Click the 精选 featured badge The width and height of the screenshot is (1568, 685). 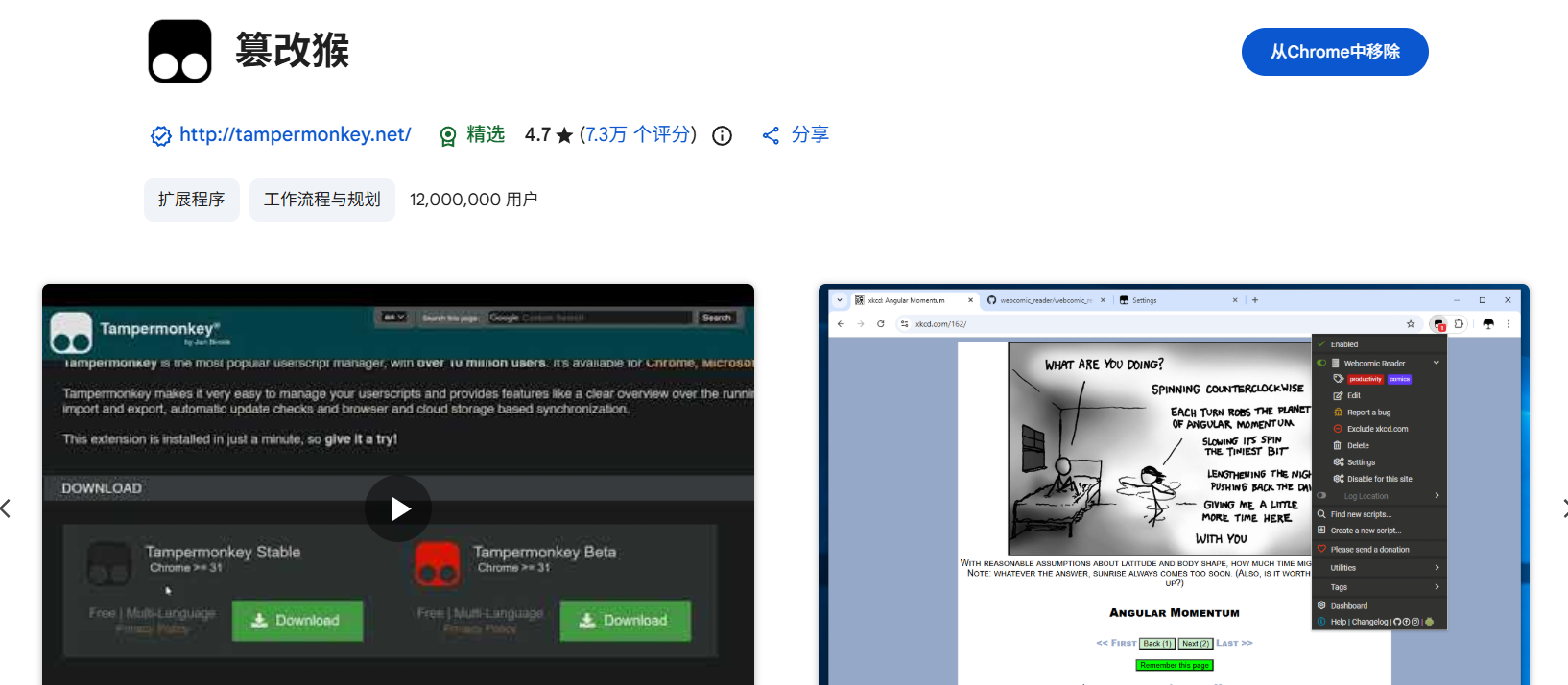pos(472,135)
